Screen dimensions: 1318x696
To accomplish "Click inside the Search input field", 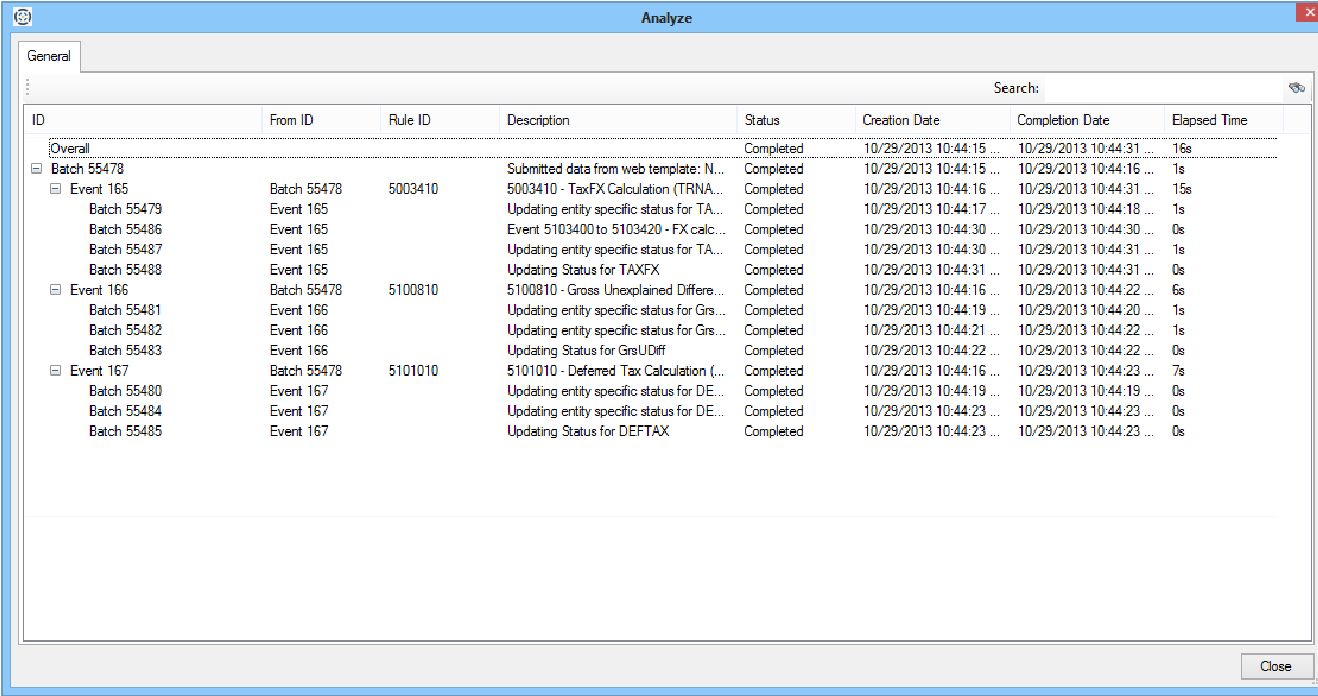I will 1162,88.
